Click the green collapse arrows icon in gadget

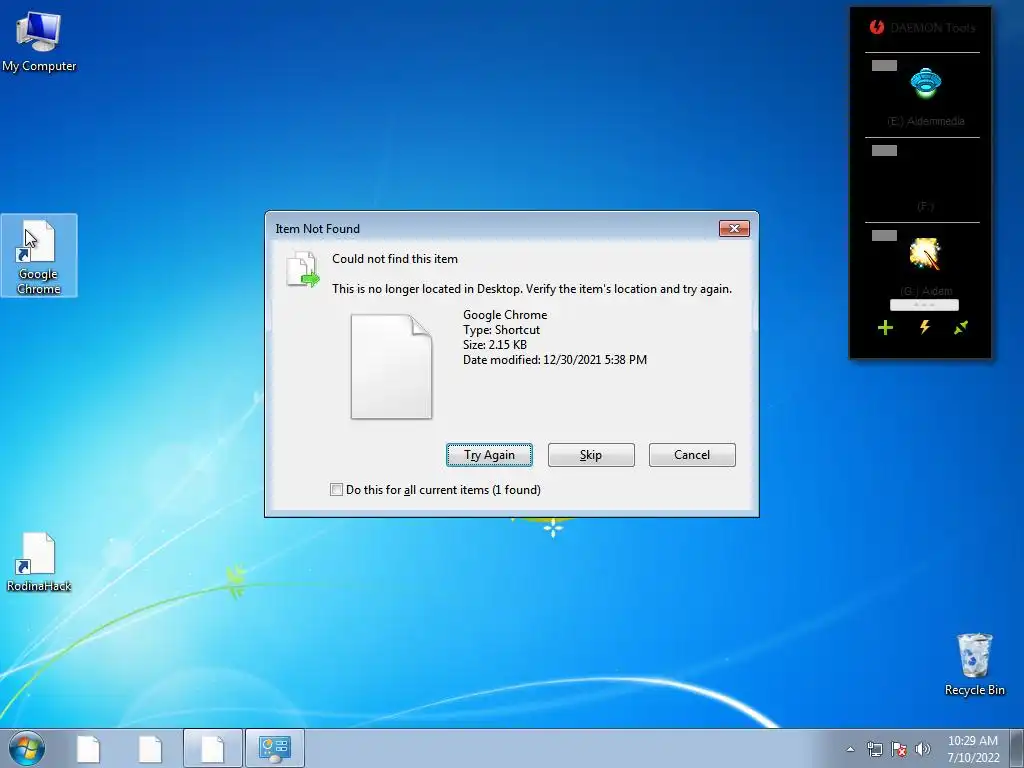[x=961, y=327]
